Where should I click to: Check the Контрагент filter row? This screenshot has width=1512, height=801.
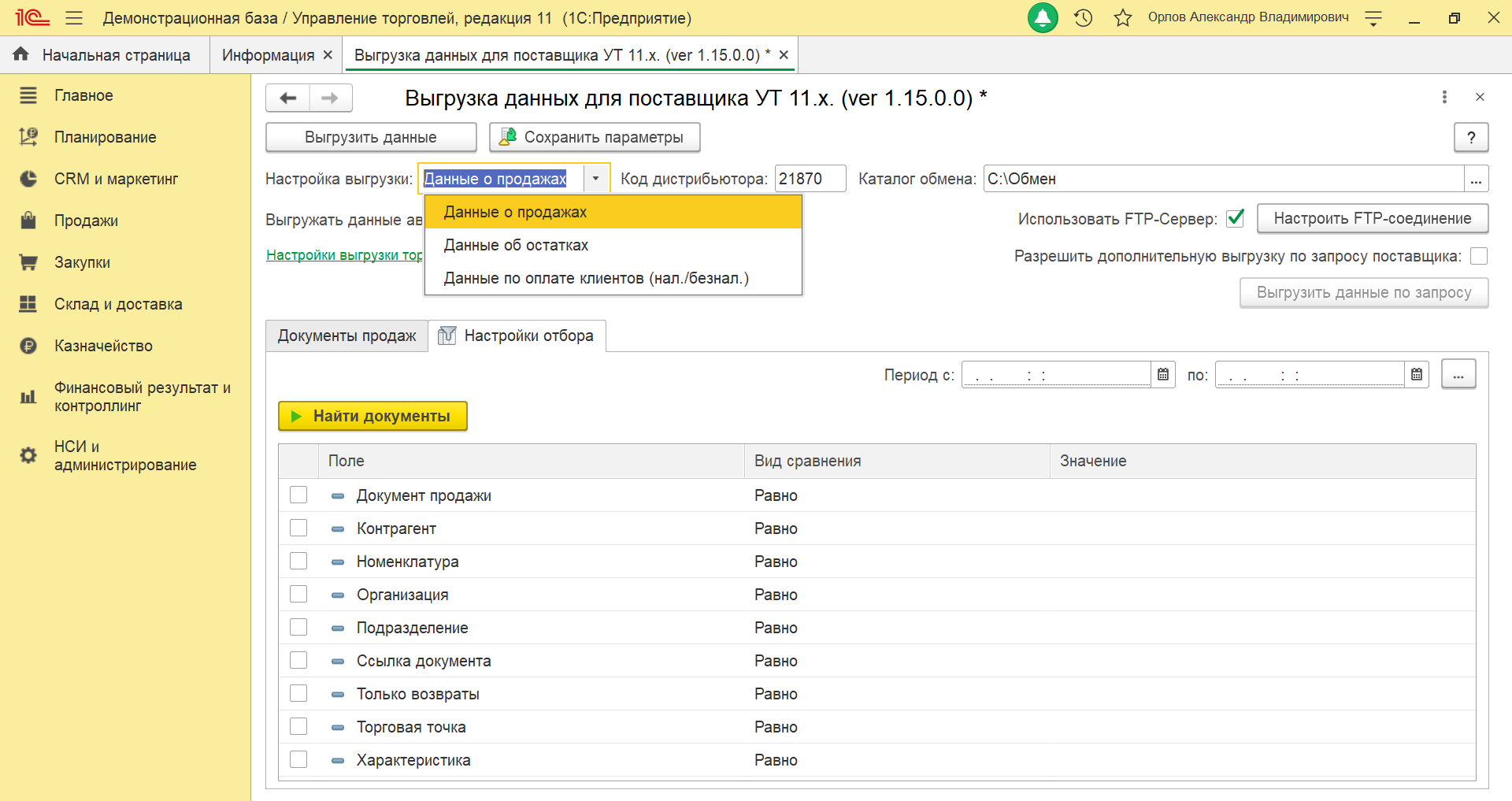pyautogui.click(x=298, y=528)
